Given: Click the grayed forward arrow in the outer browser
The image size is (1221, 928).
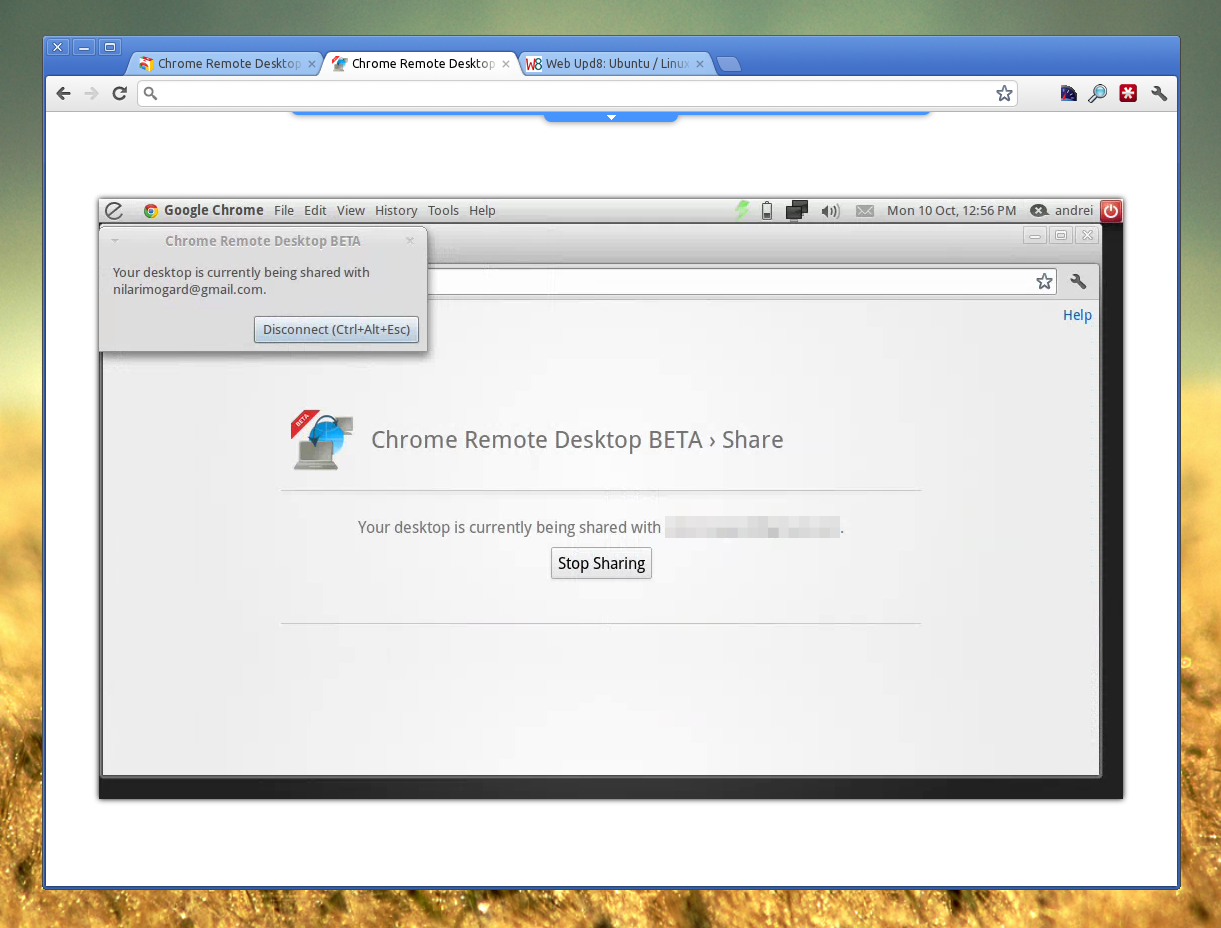Looking at the screenshot, I should coord(92,93).
